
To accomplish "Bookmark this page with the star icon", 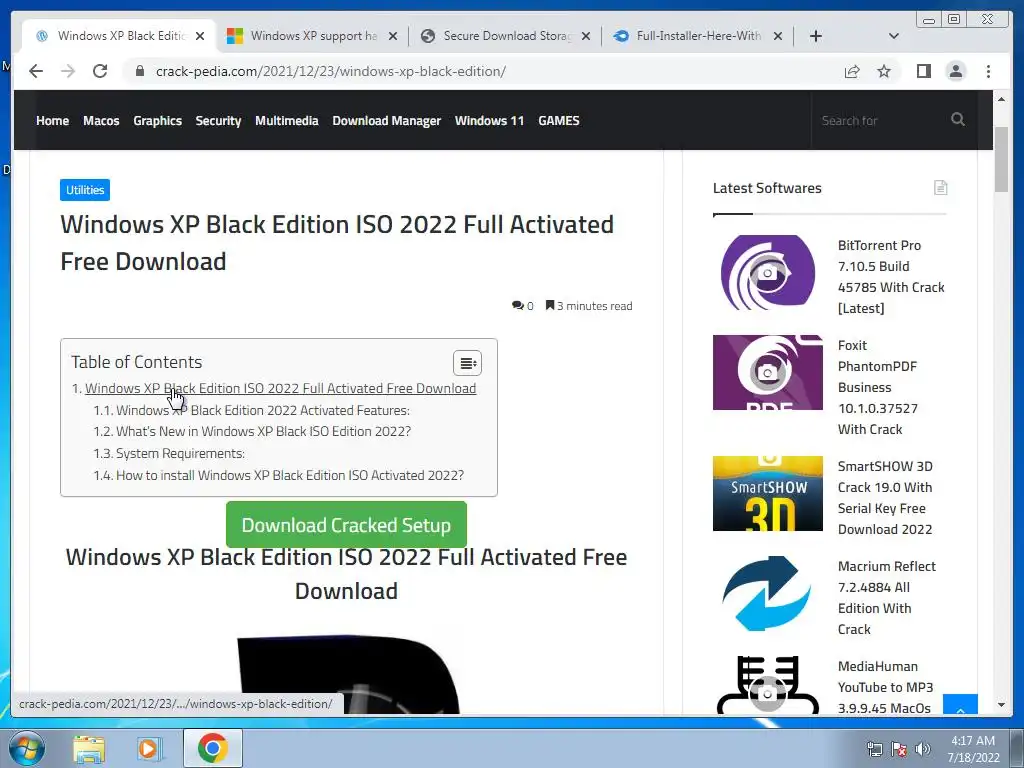I will coord(884,71).
